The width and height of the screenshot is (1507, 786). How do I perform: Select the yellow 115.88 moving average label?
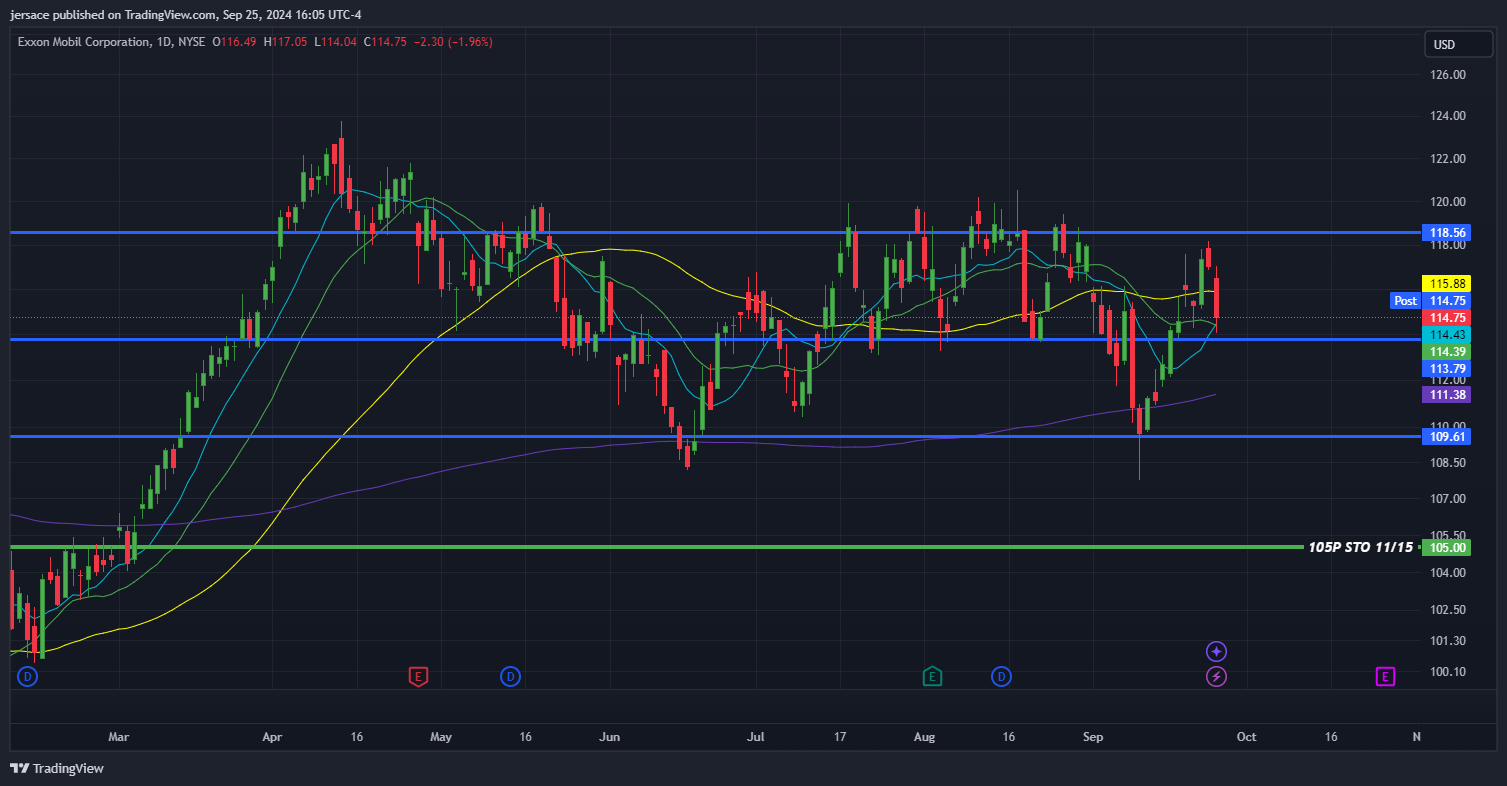click(1446, 283)
